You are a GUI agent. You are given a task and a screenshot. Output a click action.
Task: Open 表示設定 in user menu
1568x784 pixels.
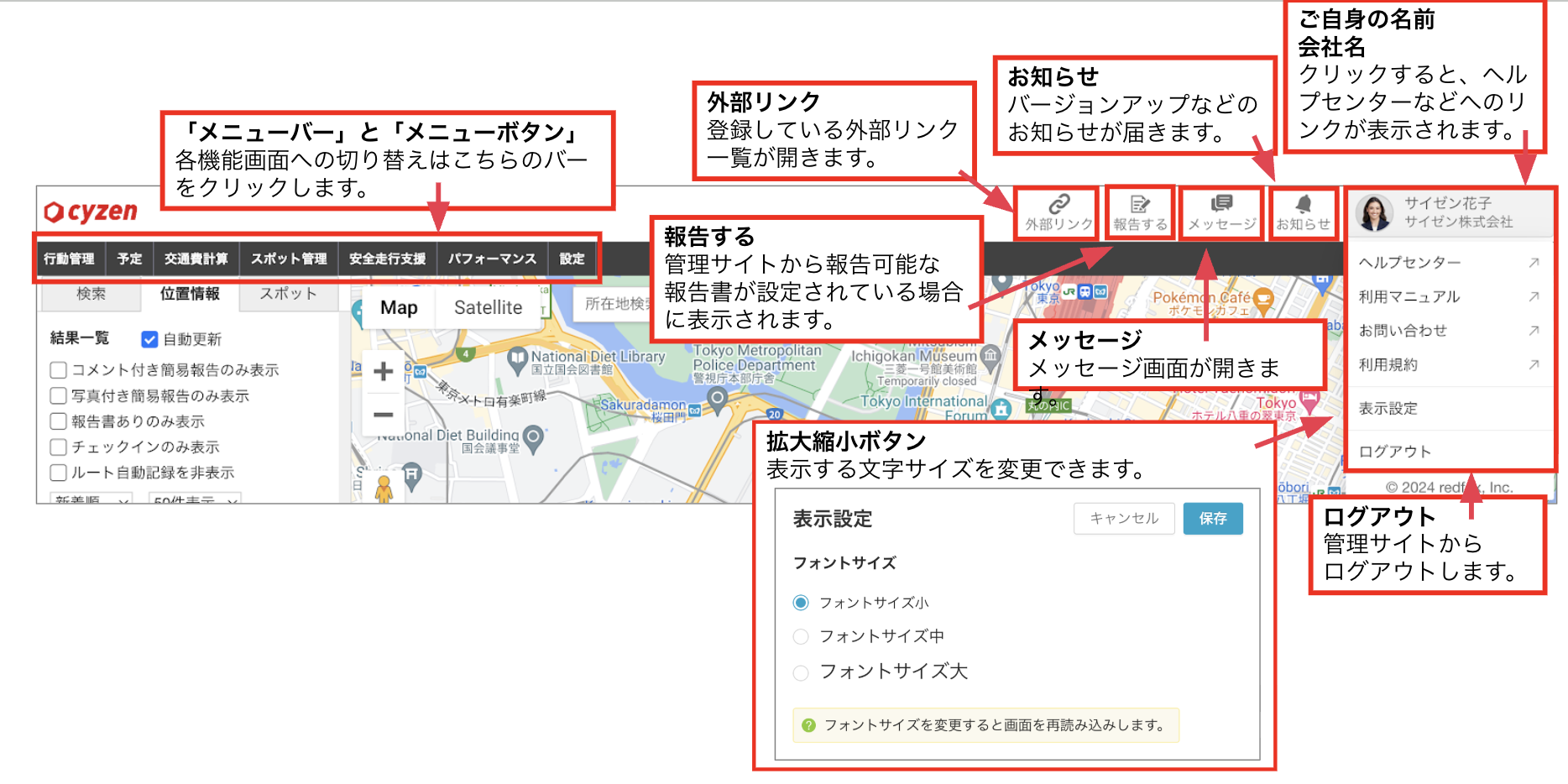(1388, 409)
